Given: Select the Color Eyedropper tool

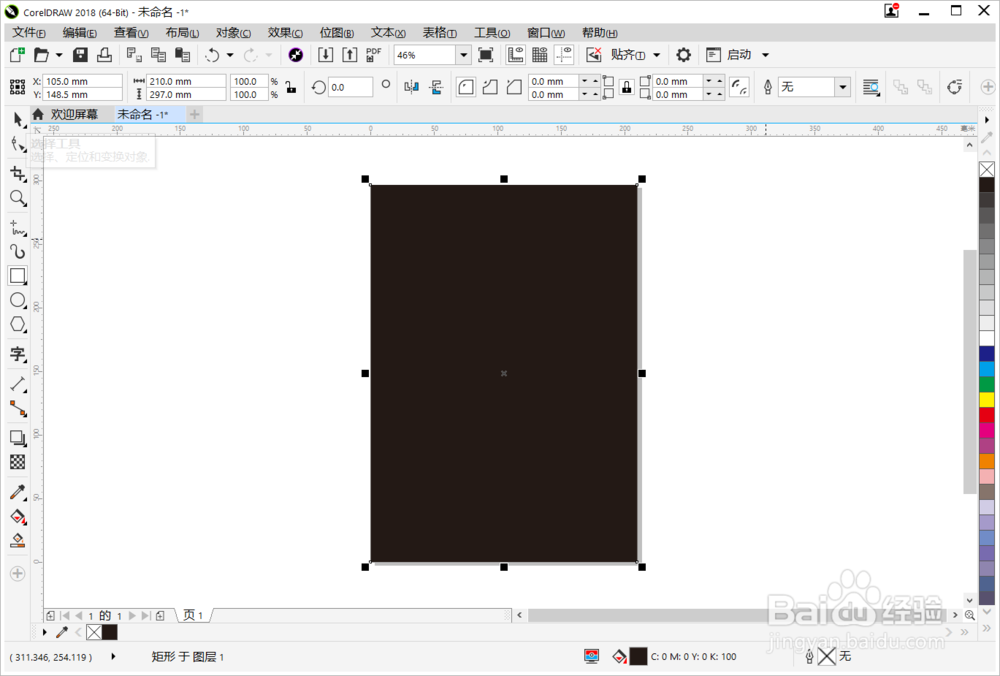Looking at the screenshot, I should (x=18, y=492).
